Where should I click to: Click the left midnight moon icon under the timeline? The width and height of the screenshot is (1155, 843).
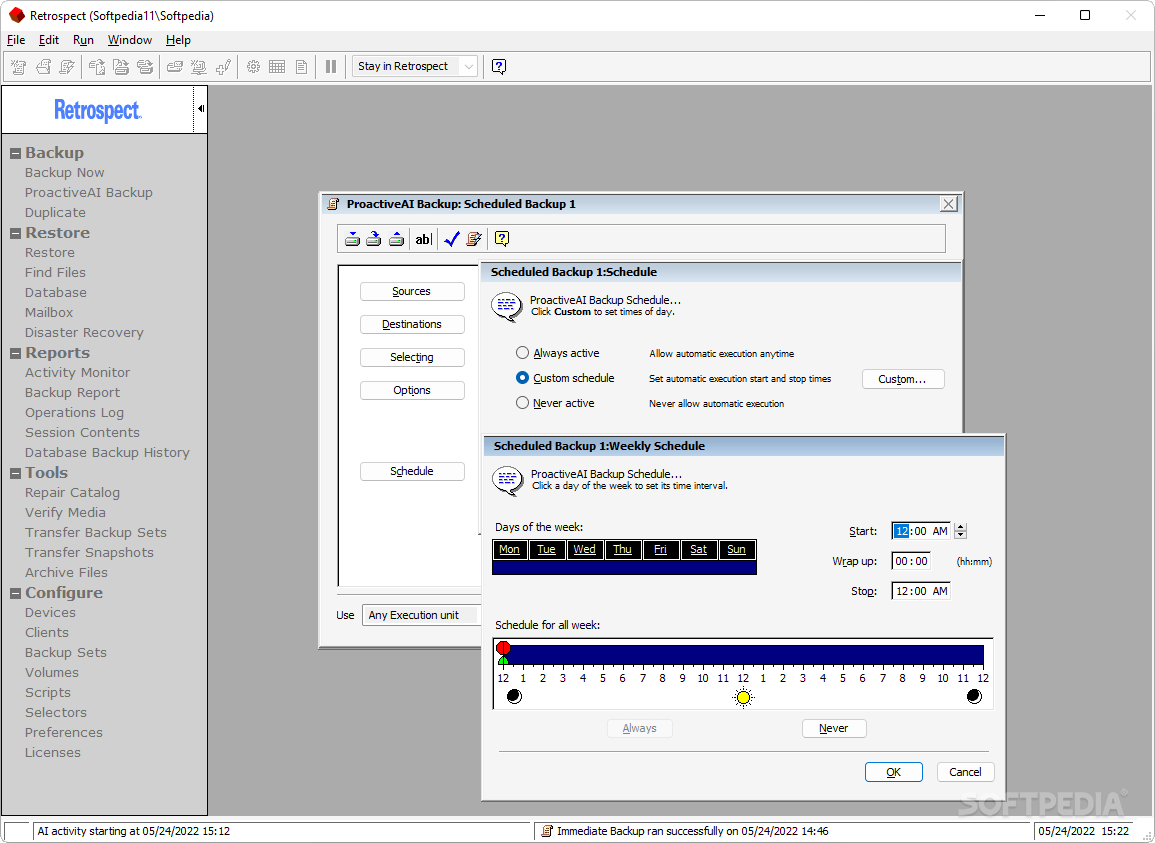click(x=514, y=696)
